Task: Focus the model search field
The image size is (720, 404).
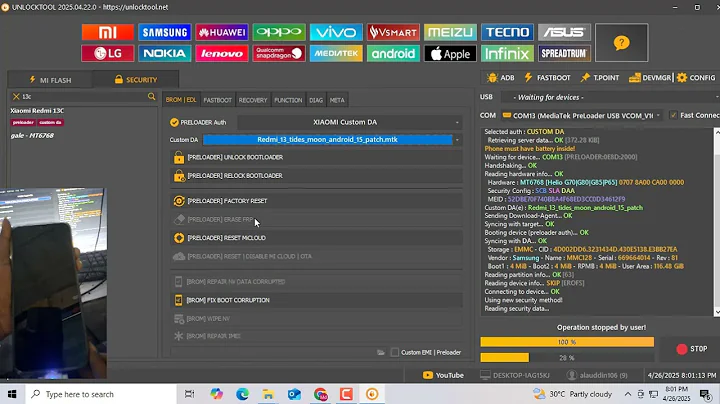Action: tap(84, 96)
